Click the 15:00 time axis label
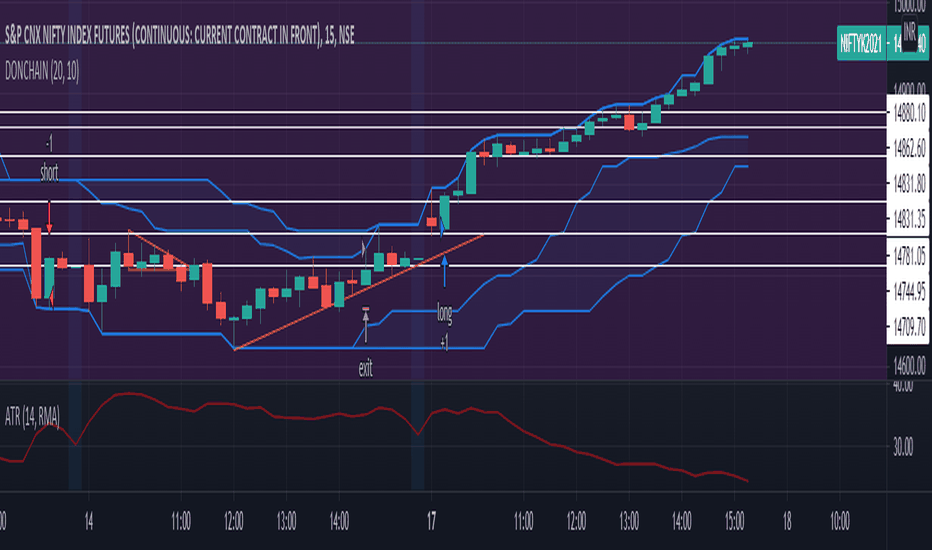The height and width of the screenshot is (550, 932). click(x=735, y=521)
